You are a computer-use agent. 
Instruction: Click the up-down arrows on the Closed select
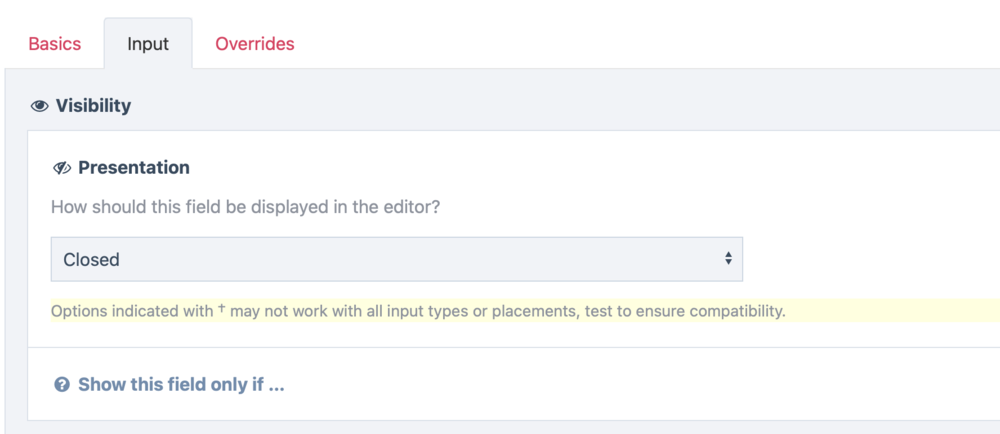(x=728, y=259)
